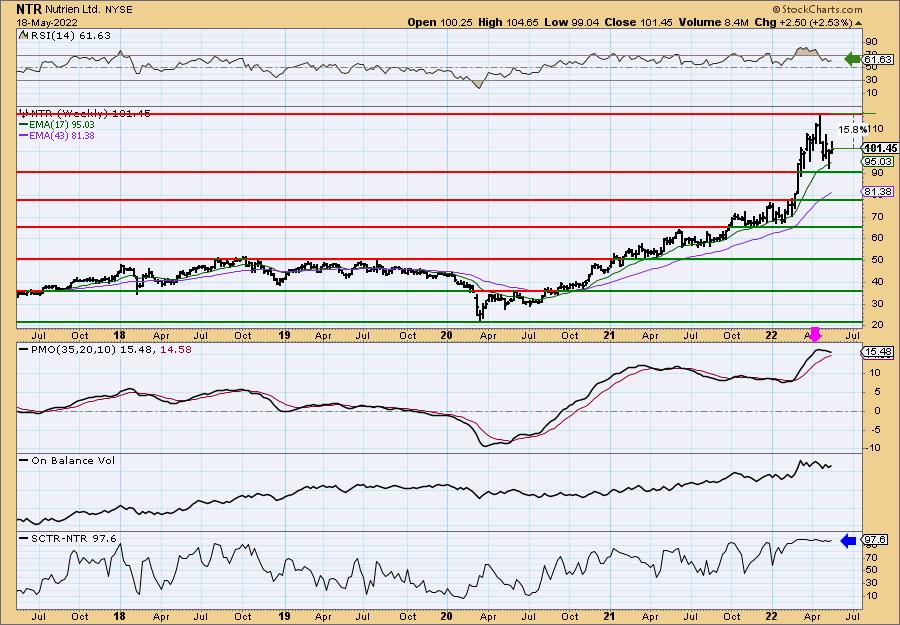900x625 pixels.
Task: Click the High 104.65 value
Action: click(508, 22)
